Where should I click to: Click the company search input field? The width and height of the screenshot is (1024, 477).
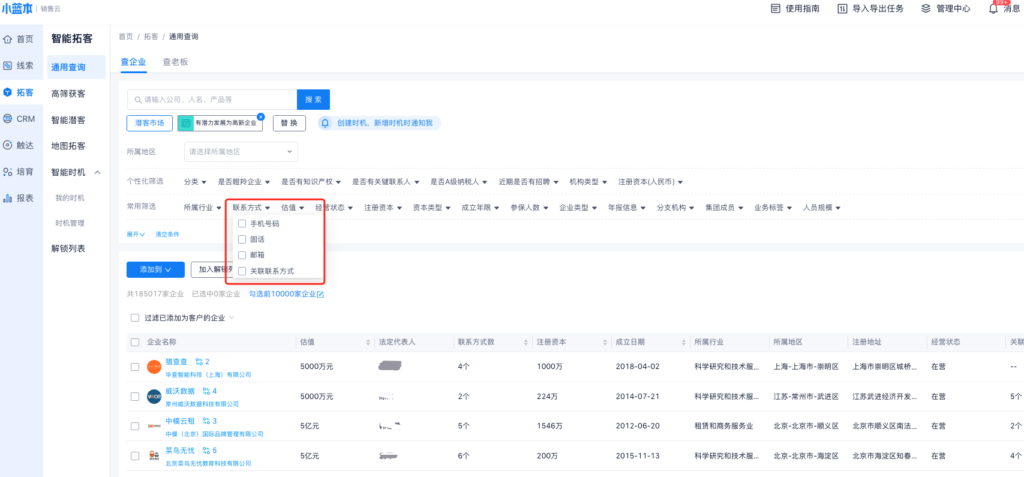[x=213, y=100]
